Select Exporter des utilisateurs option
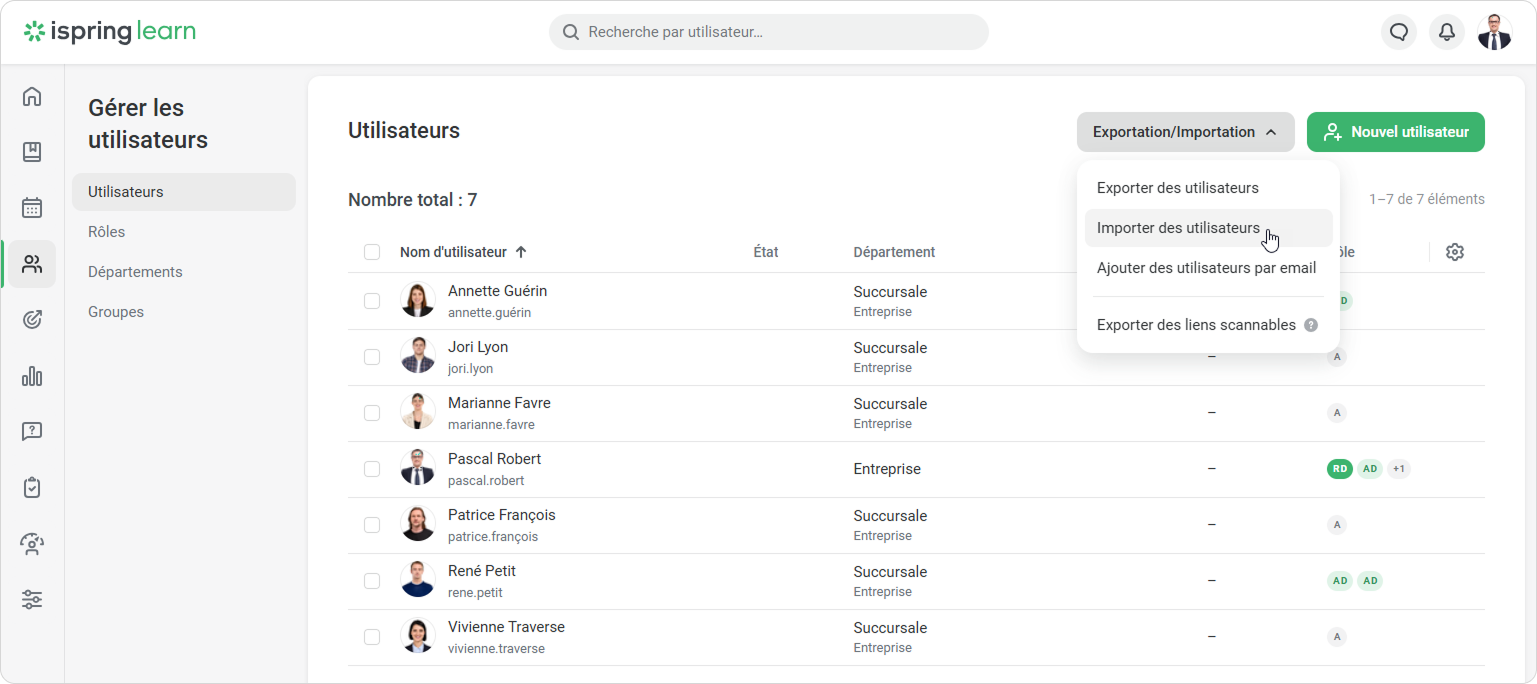This screenshot has width=1537, height=684. (1177, 188)
